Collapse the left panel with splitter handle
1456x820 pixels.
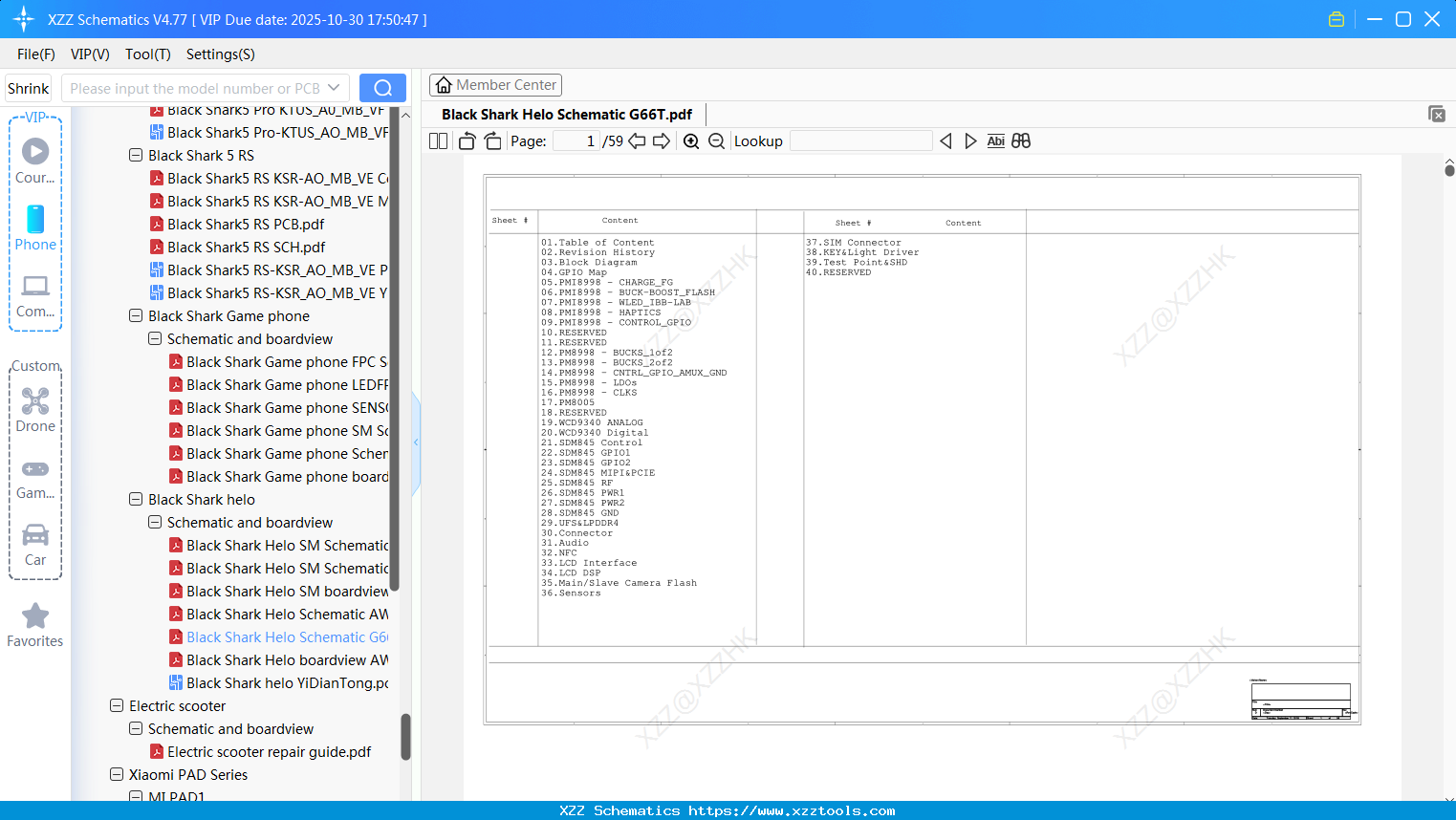(416, 442)
